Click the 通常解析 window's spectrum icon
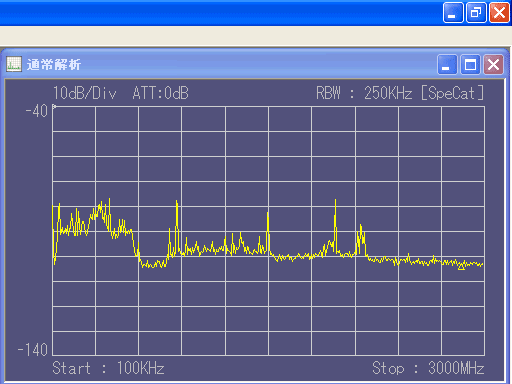 pos(14,64)
